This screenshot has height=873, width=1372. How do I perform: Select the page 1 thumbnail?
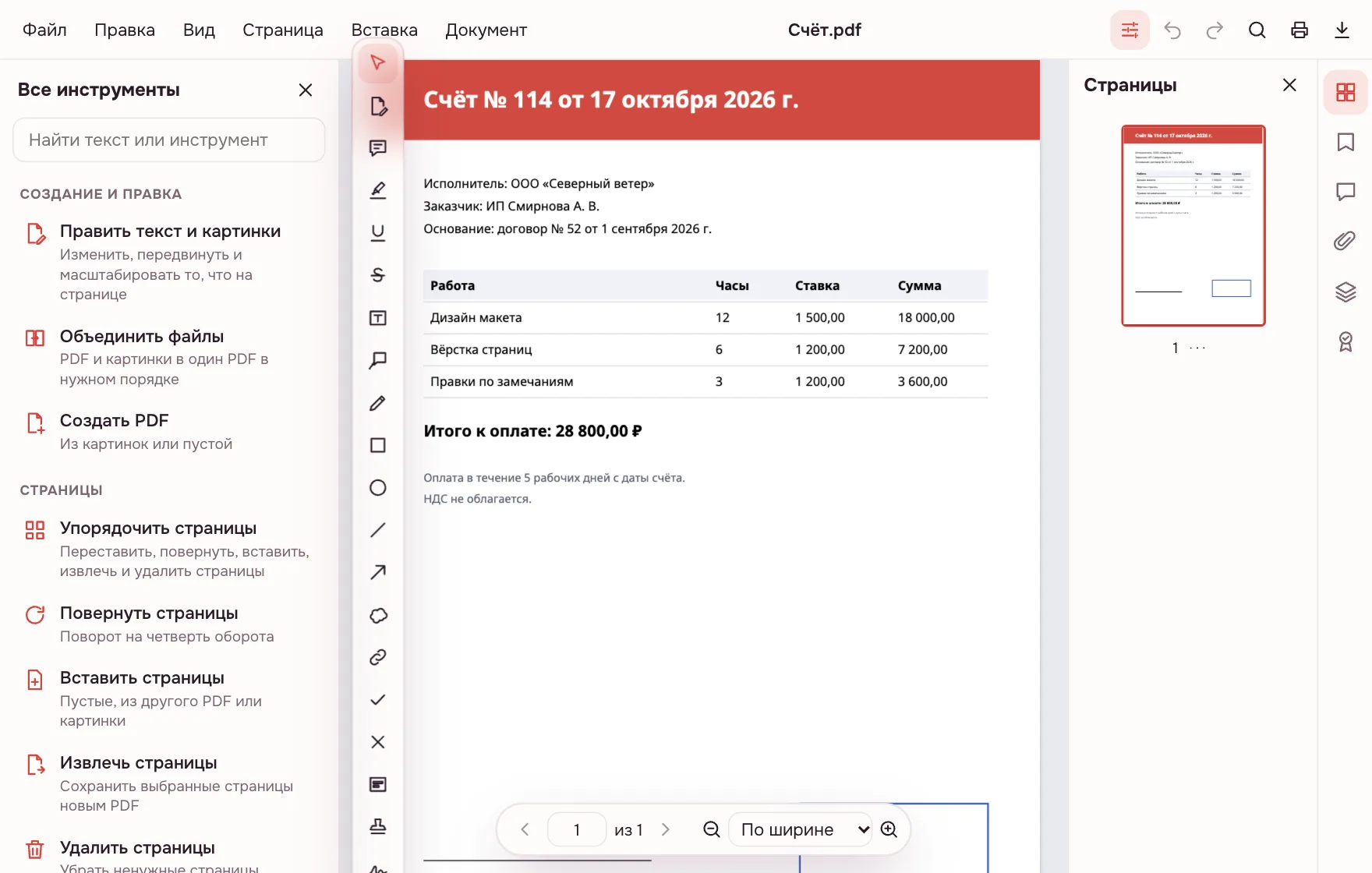point(1193,225)
